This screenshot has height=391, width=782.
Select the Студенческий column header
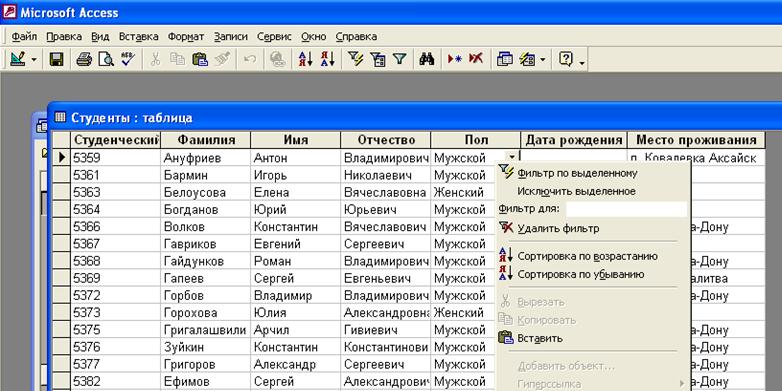[115, 140]
